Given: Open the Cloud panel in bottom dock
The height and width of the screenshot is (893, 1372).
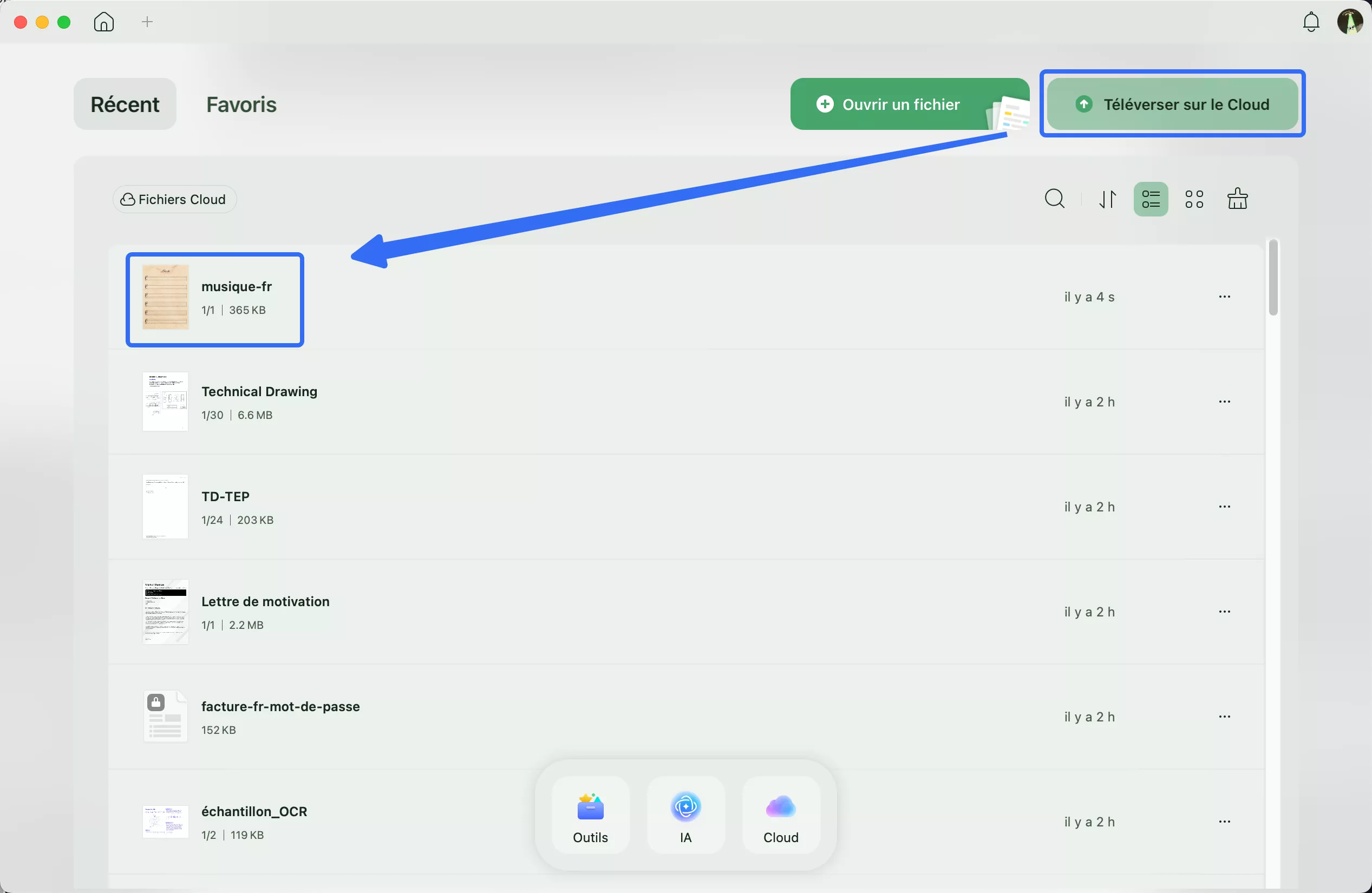Looking at the screenshot, I should tap(781, 815).
